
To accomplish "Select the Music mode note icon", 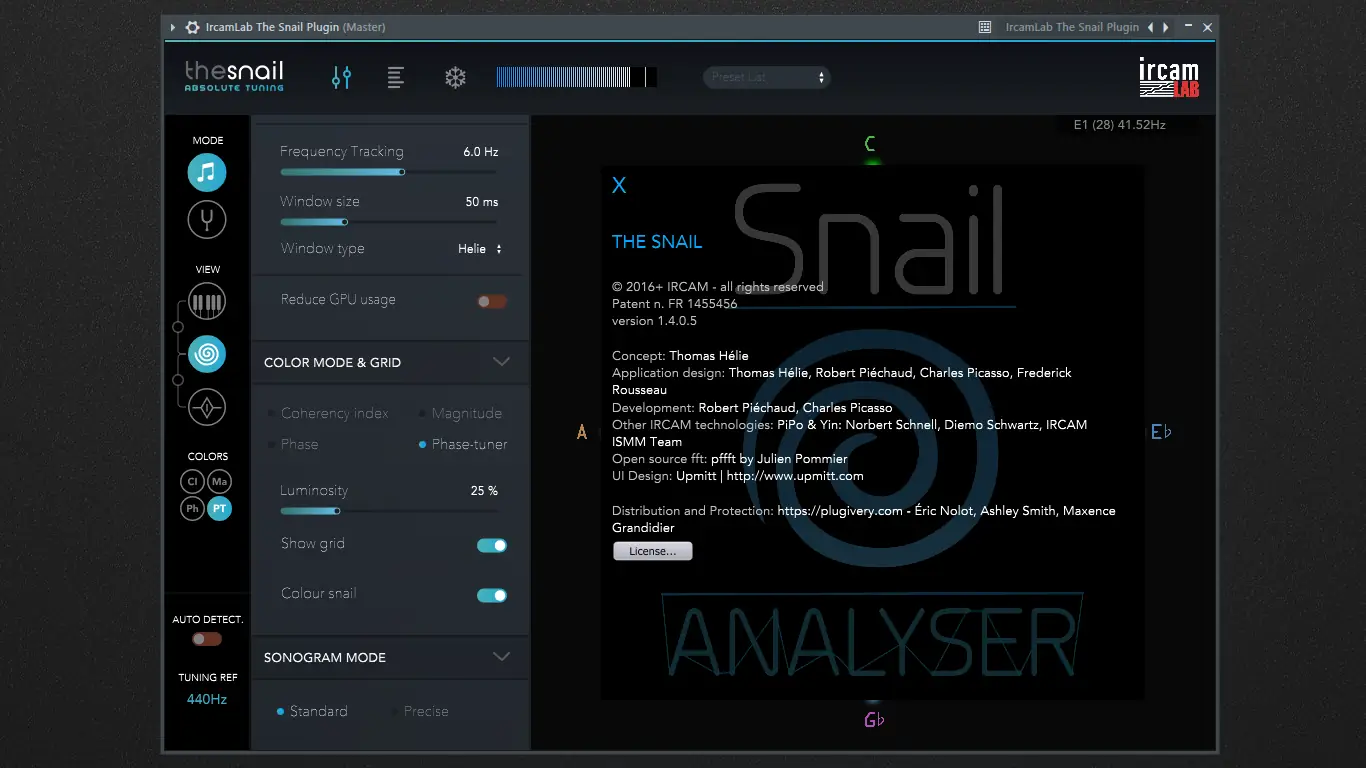I will 207,172.
